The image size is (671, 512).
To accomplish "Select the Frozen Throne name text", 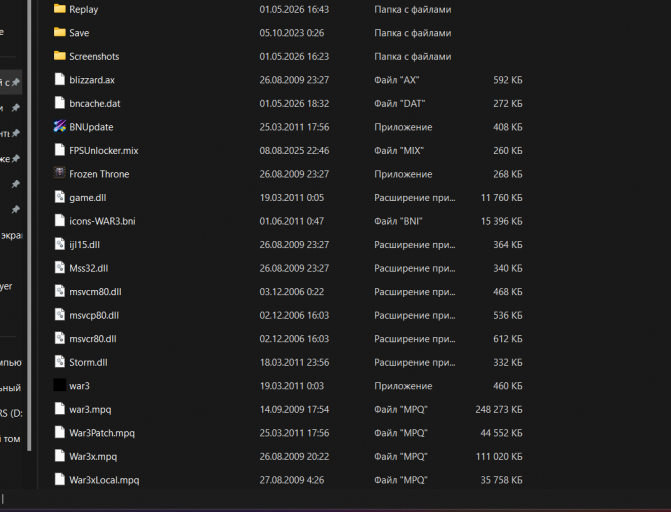I will click(99, 174).
